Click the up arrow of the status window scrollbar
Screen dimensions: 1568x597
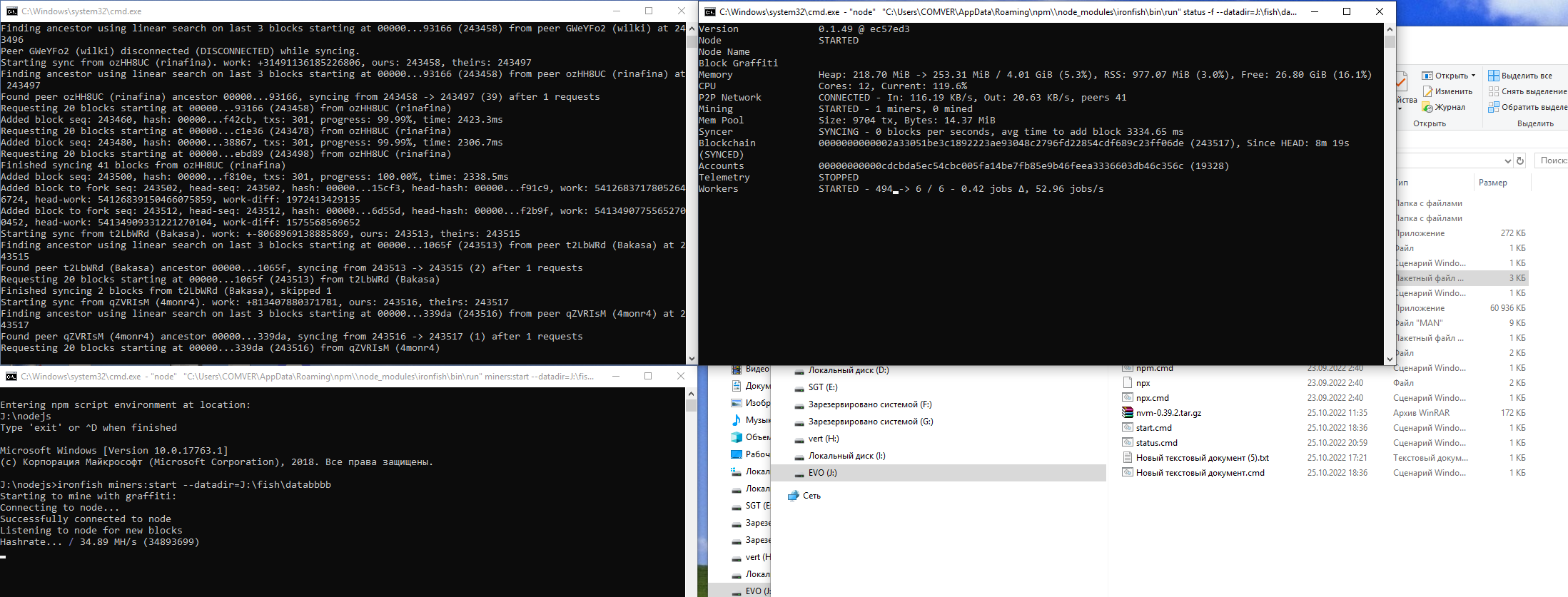[1389, 29]
